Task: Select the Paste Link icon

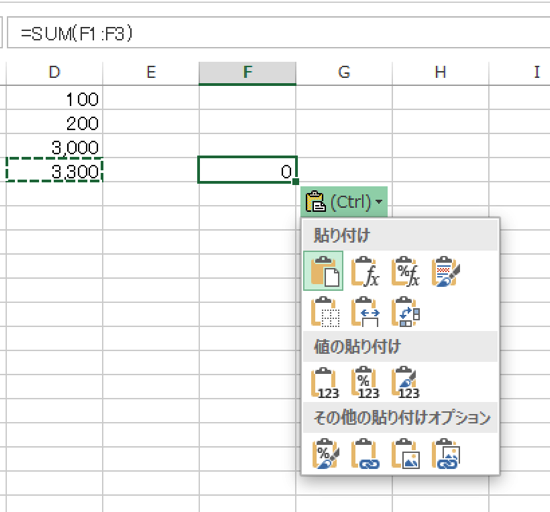Action: point(365,453)
